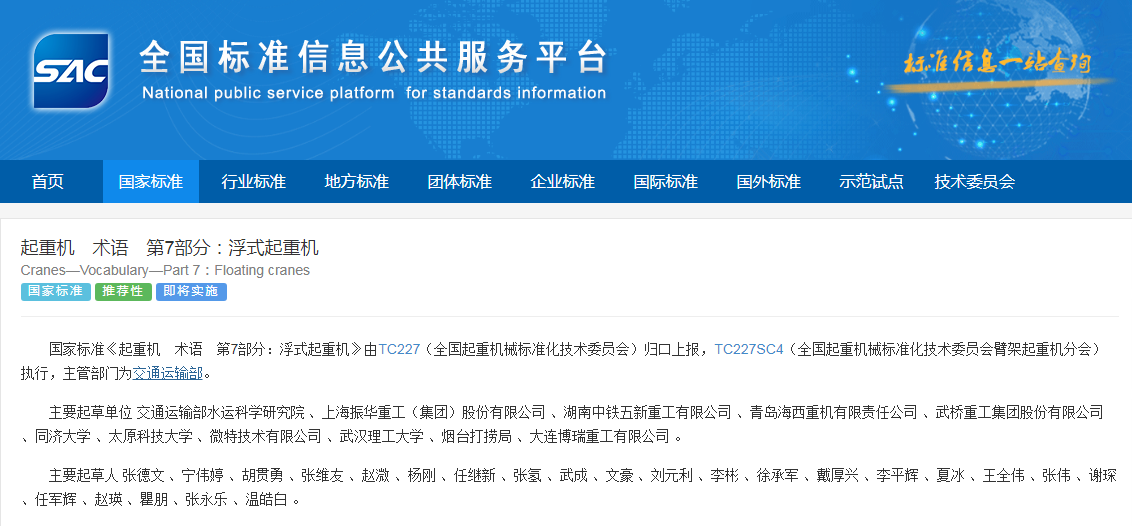Viewport: 1132px width, 526px height.
Task: Open the 团体标准 menu item
Action: coord(460,182)
